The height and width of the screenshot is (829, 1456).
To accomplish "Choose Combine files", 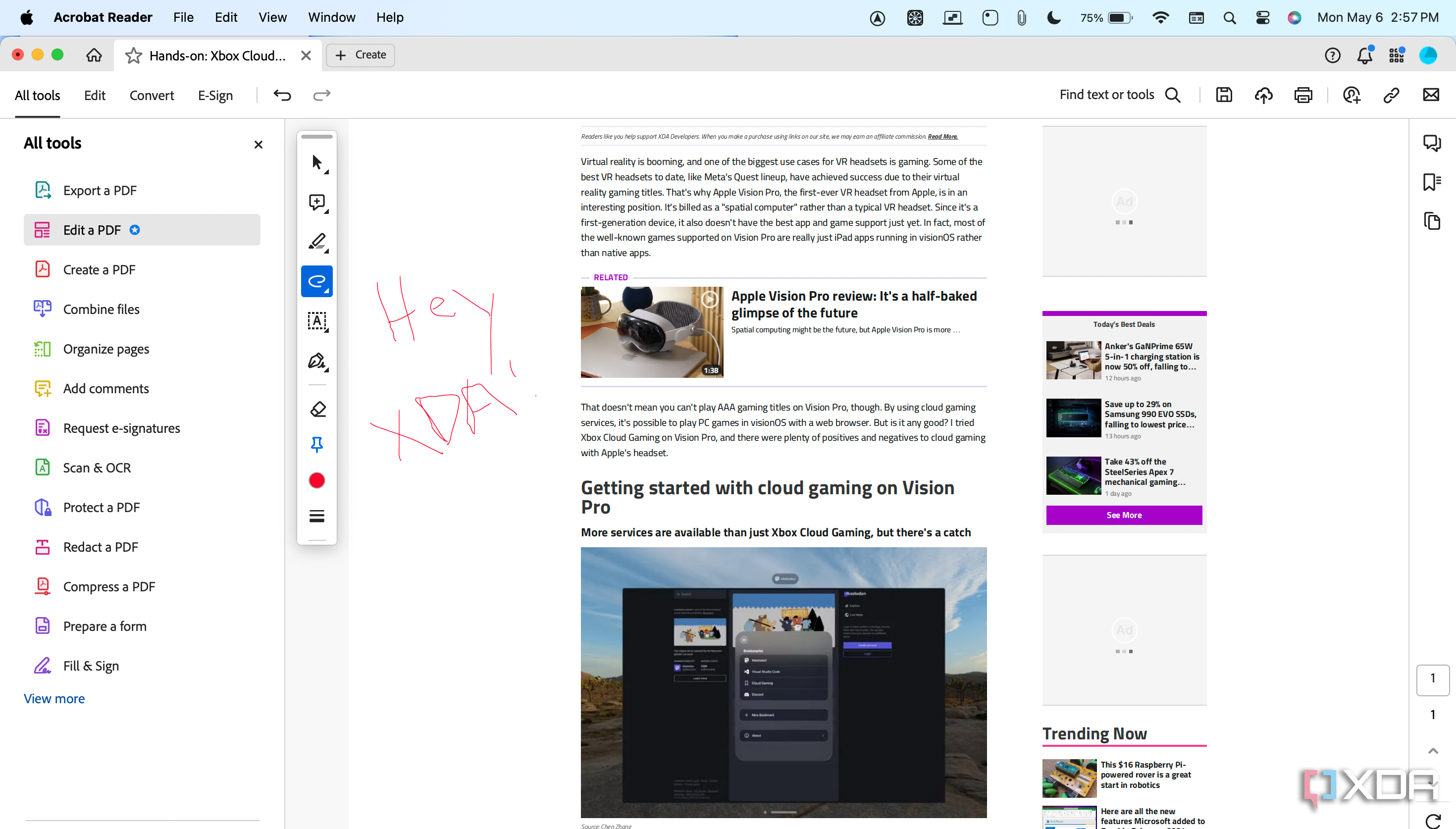I will (x=142, y=309).
